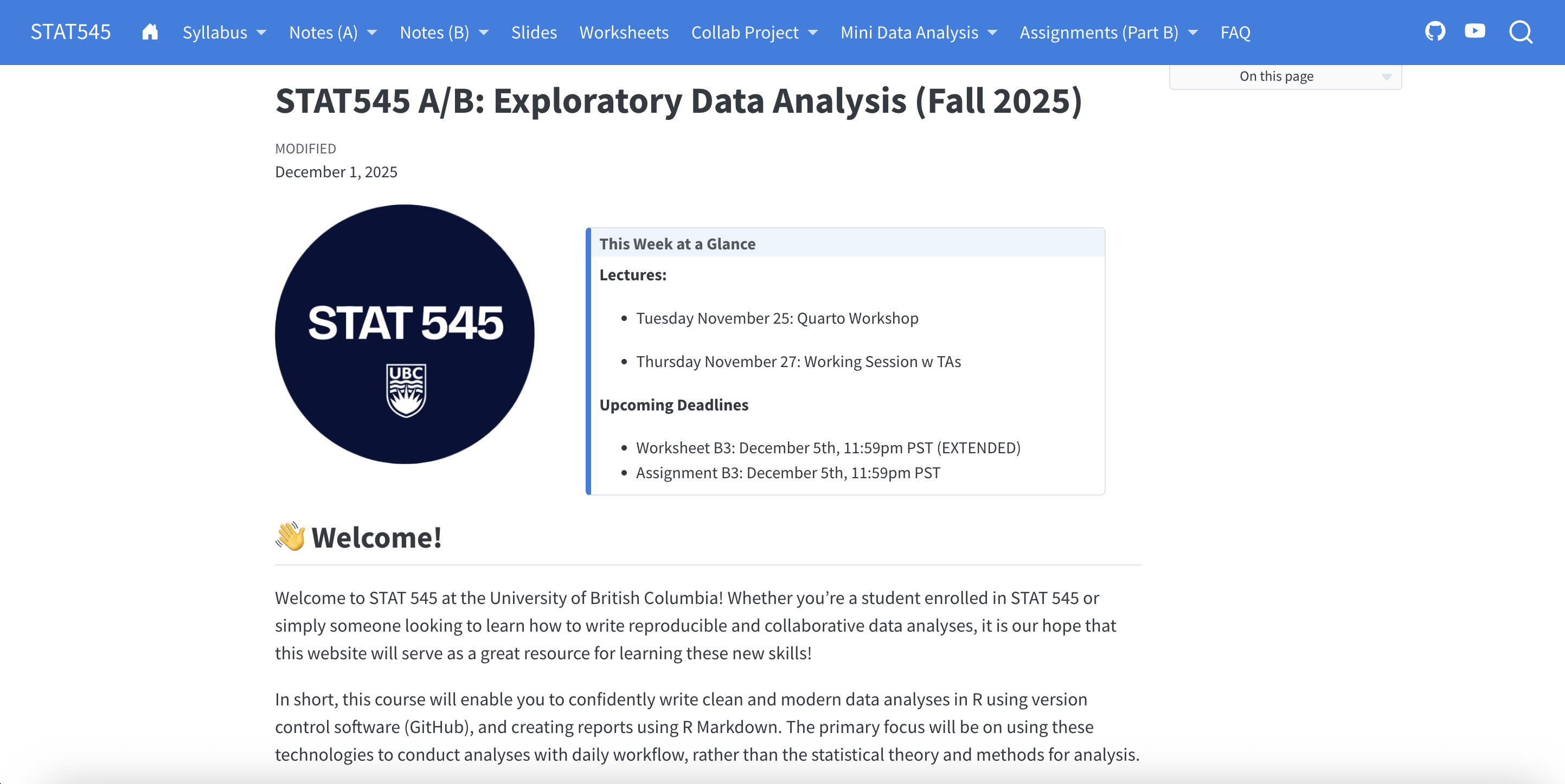
Task: Open the Worksheets page
Action: 623,32
